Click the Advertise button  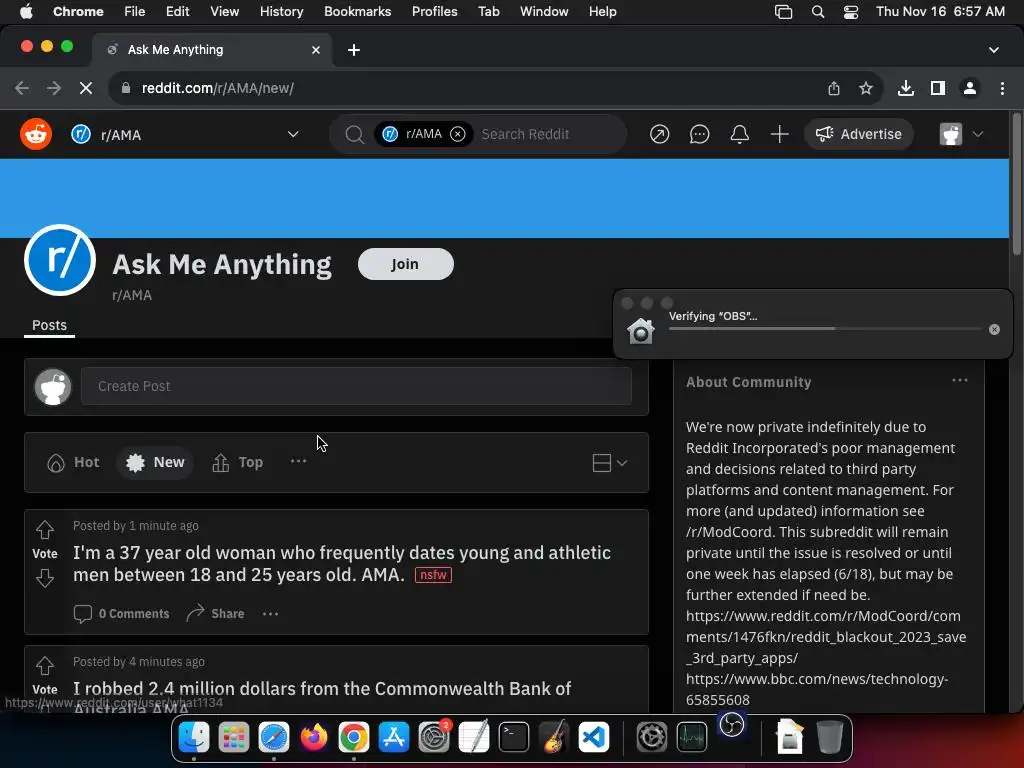(x=858, y=134)
